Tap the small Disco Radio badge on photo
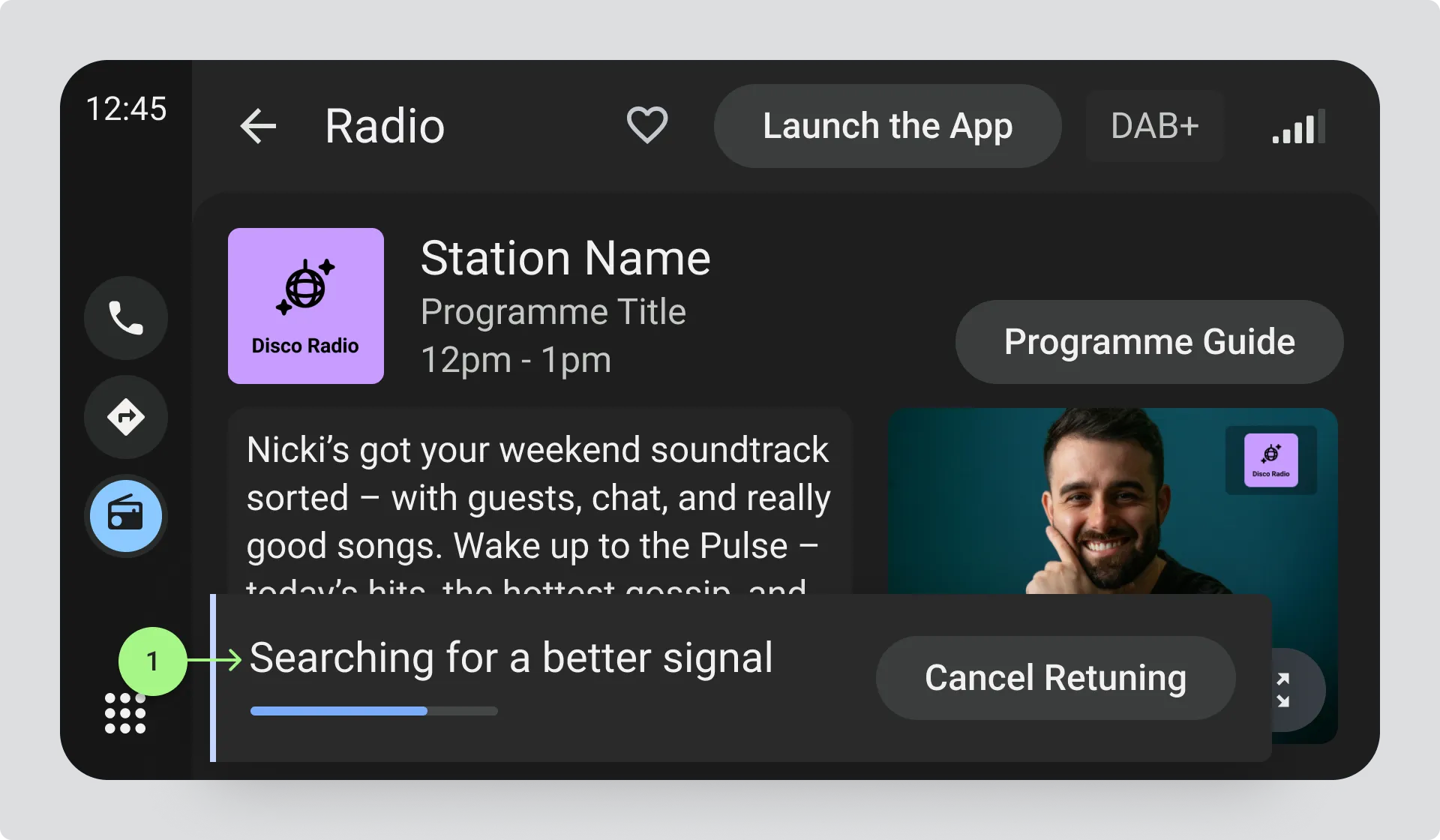The height and width of the screenshot is (840, 1440). [x=1270, y=460]
